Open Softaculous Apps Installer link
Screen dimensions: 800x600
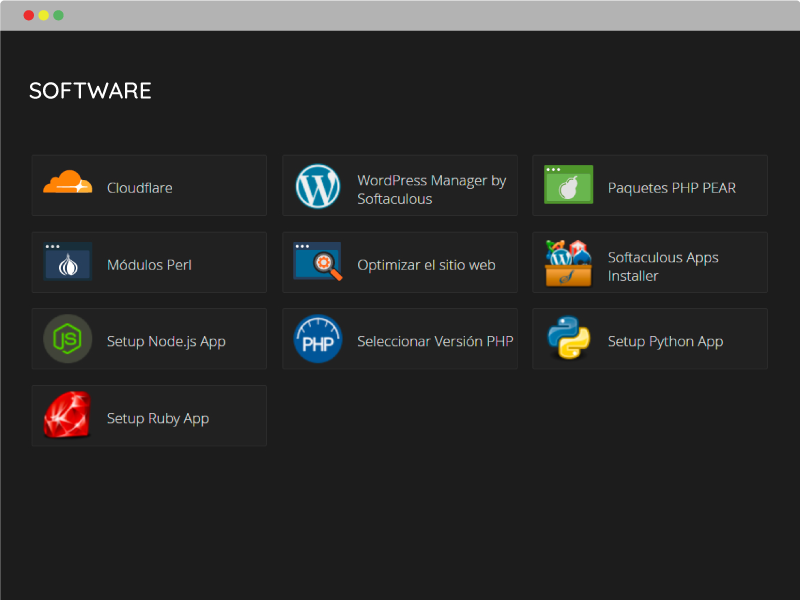pos(663,266)
